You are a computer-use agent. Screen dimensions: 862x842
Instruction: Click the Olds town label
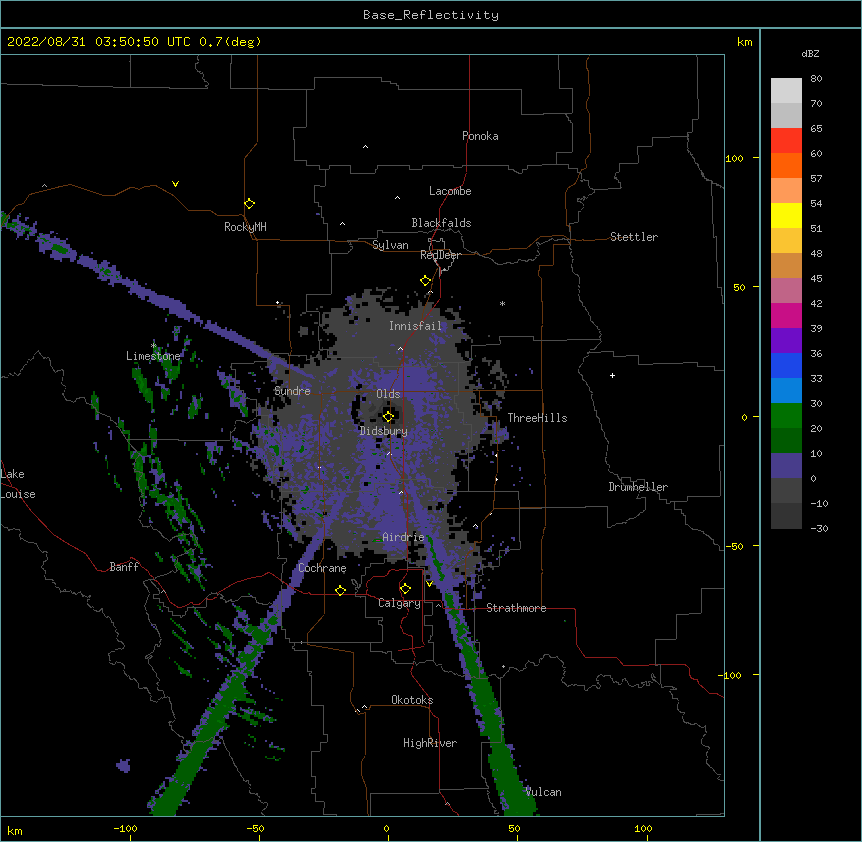tap(388, 394)
